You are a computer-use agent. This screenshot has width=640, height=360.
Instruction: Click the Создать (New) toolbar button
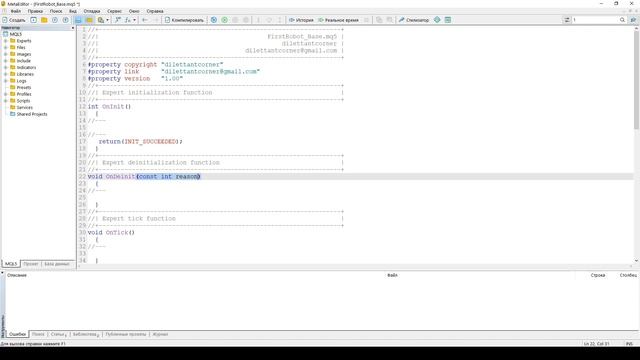point(13,20)
